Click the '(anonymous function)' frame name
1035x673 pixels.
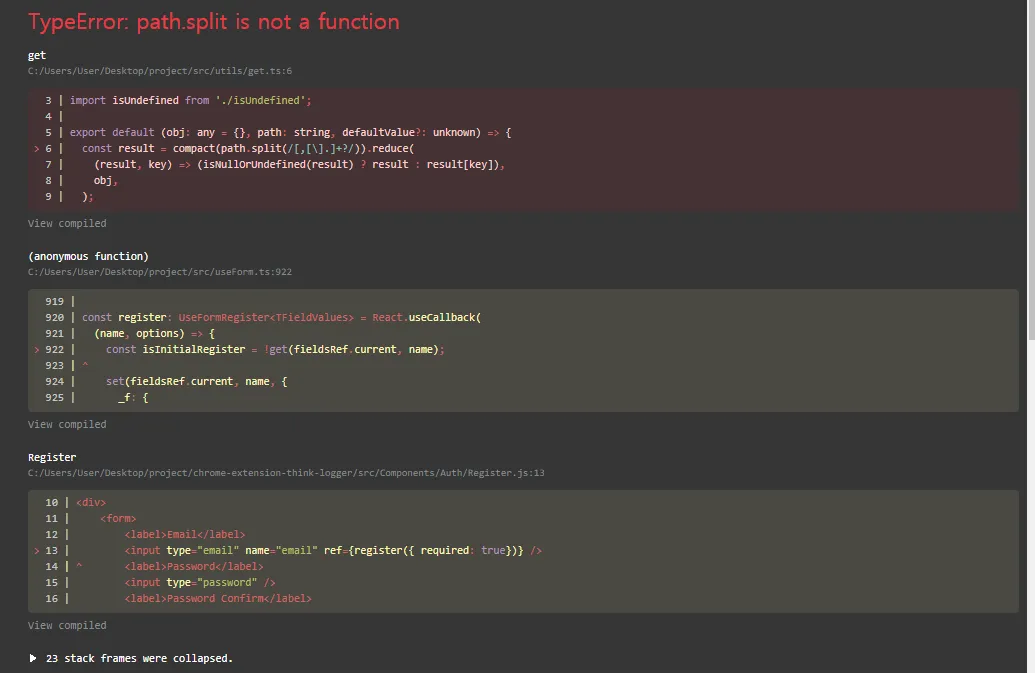[88, 256]
